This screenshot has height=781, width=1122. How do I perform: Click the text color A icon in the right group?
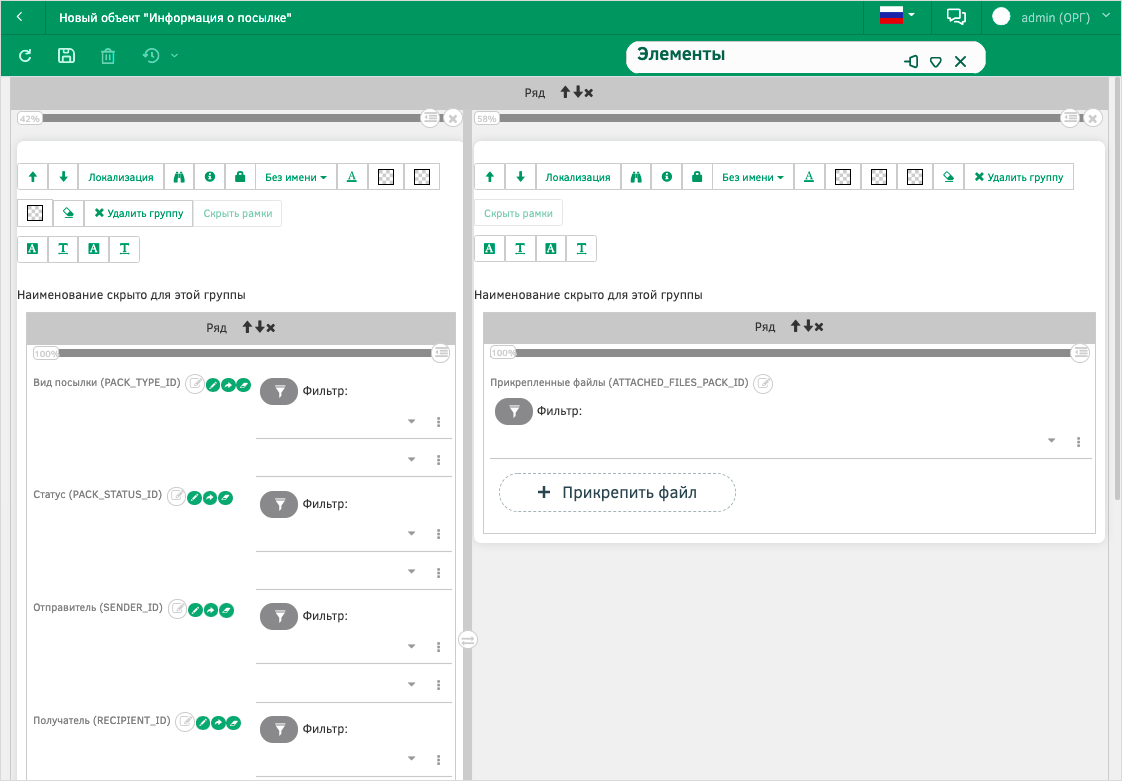pyautogui.click(x=809, y=177)
